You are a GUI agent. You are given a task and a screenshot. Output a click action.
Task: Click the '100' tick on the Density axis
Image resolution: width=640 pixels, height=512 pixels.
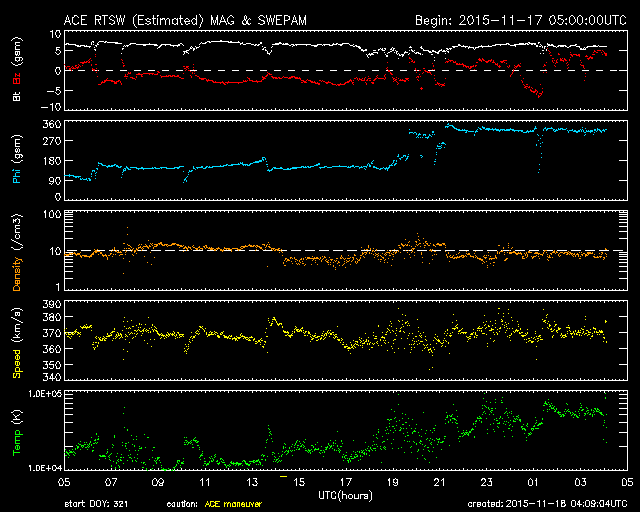coord(52,214)
